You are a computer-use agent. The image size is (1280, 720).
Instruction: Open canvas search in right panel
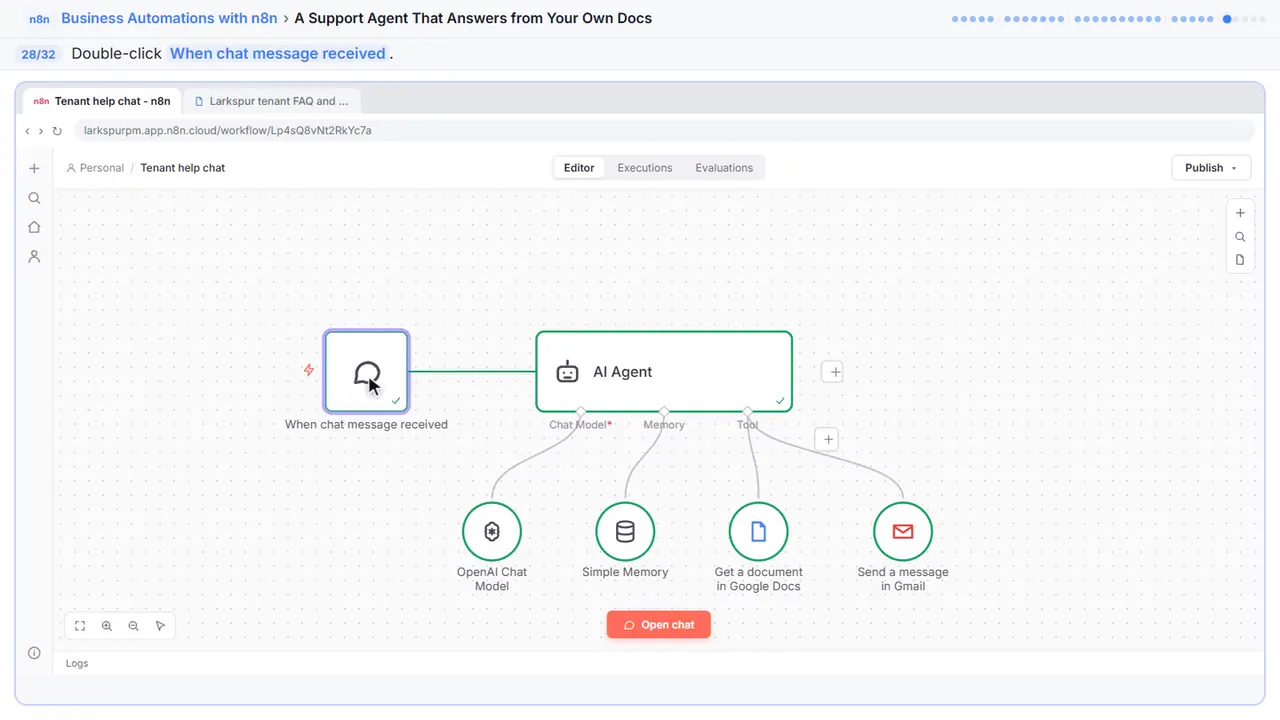[1240, 237]
